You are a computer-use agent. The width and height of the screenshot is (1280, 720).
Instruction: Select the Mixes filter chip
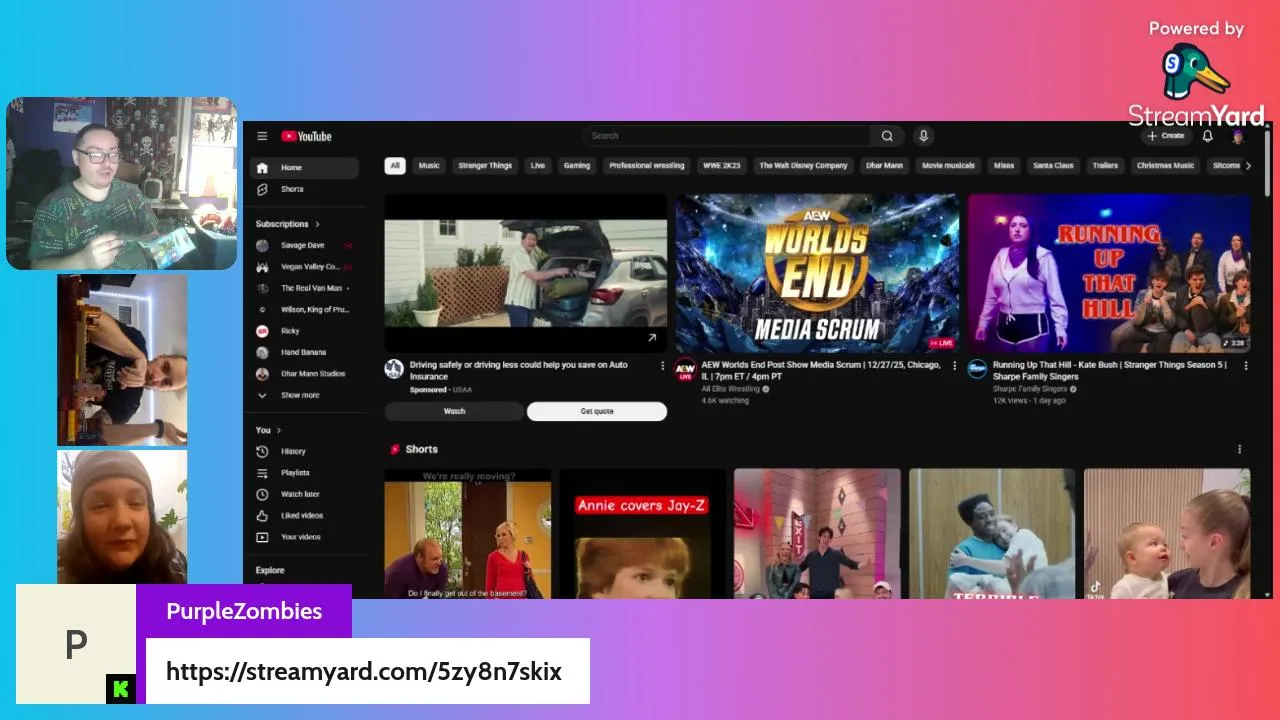(1004, 166)
